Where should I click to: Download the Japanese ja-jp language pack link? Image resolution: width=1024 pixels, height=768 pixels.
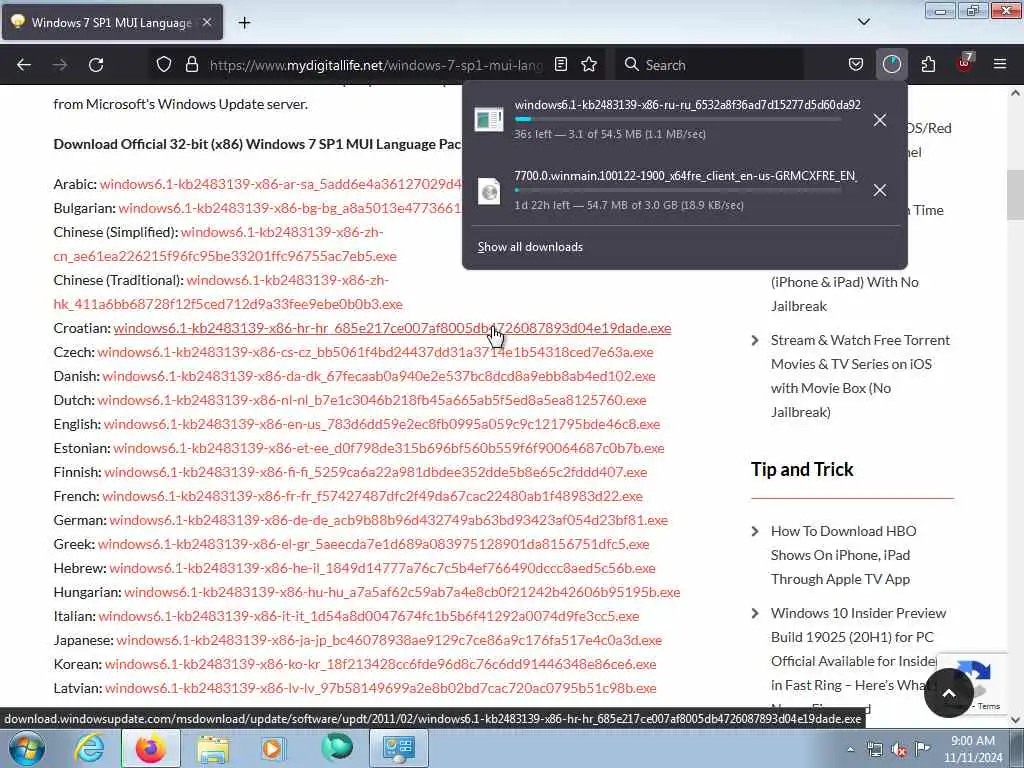pyautogui.click(x=389, y=641)
